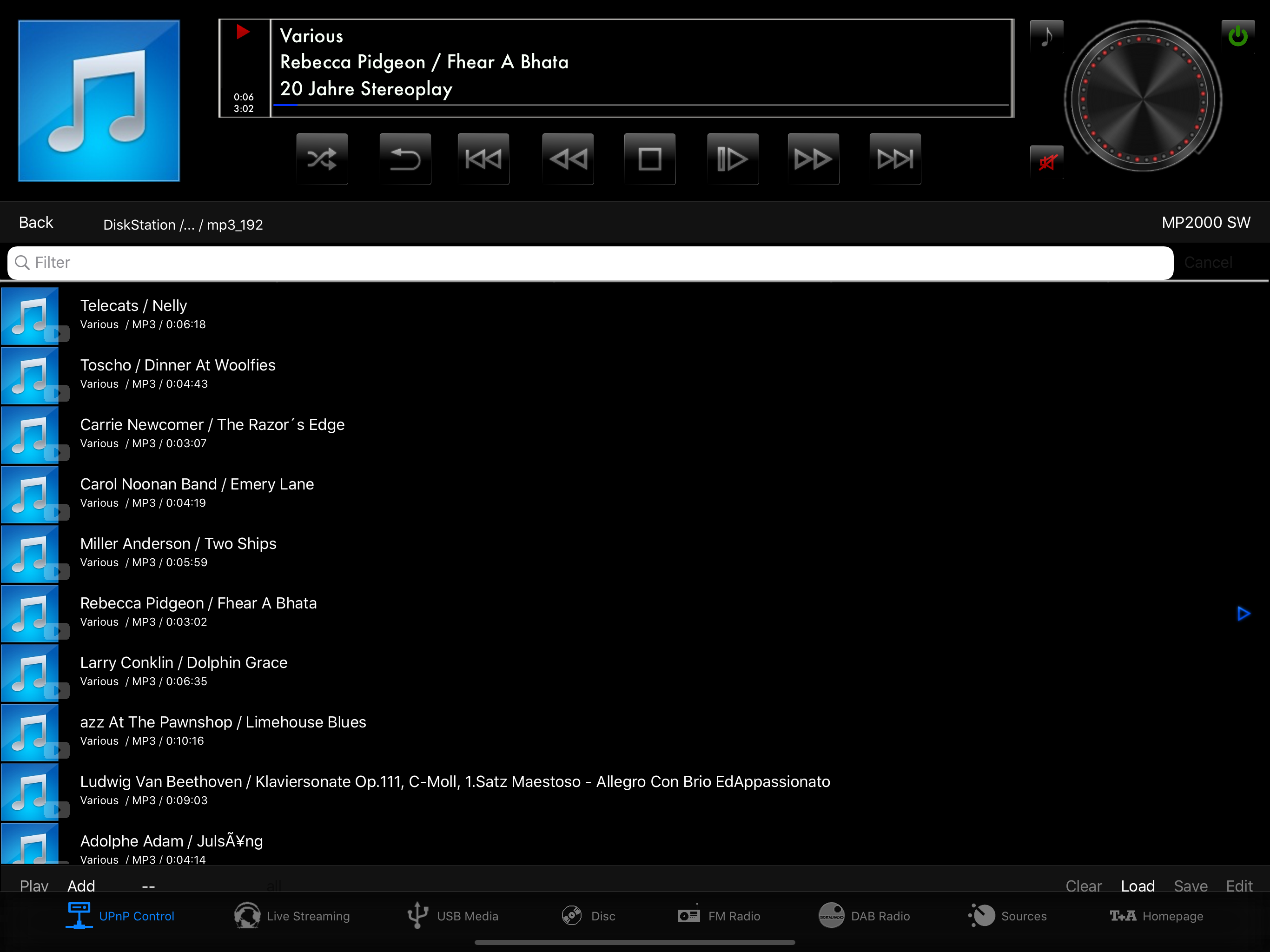Click the track progress bar

641,105
